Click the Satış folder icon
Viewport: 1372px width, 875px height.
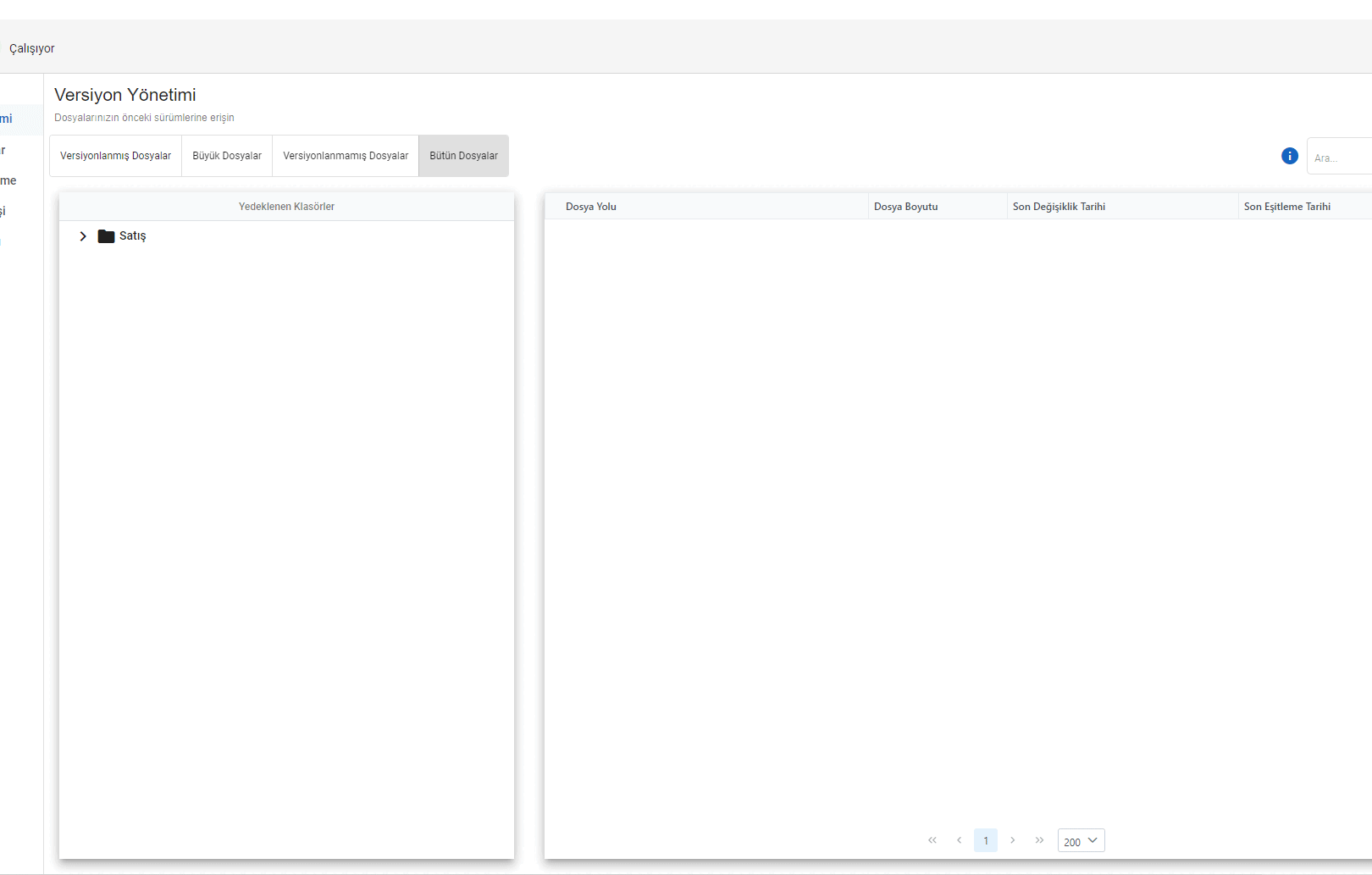106,236
